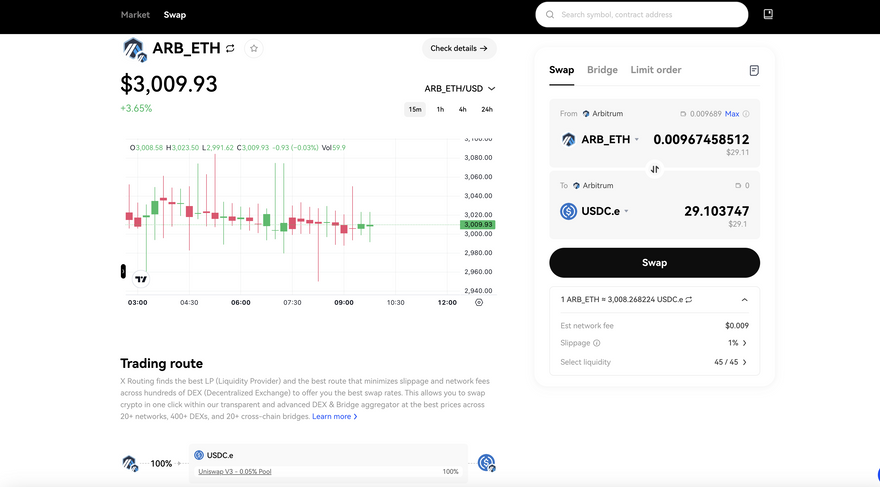The width and height of the screenshot is (880, 487).
Task: Open the chart settings gear icon
Action: 479,302
